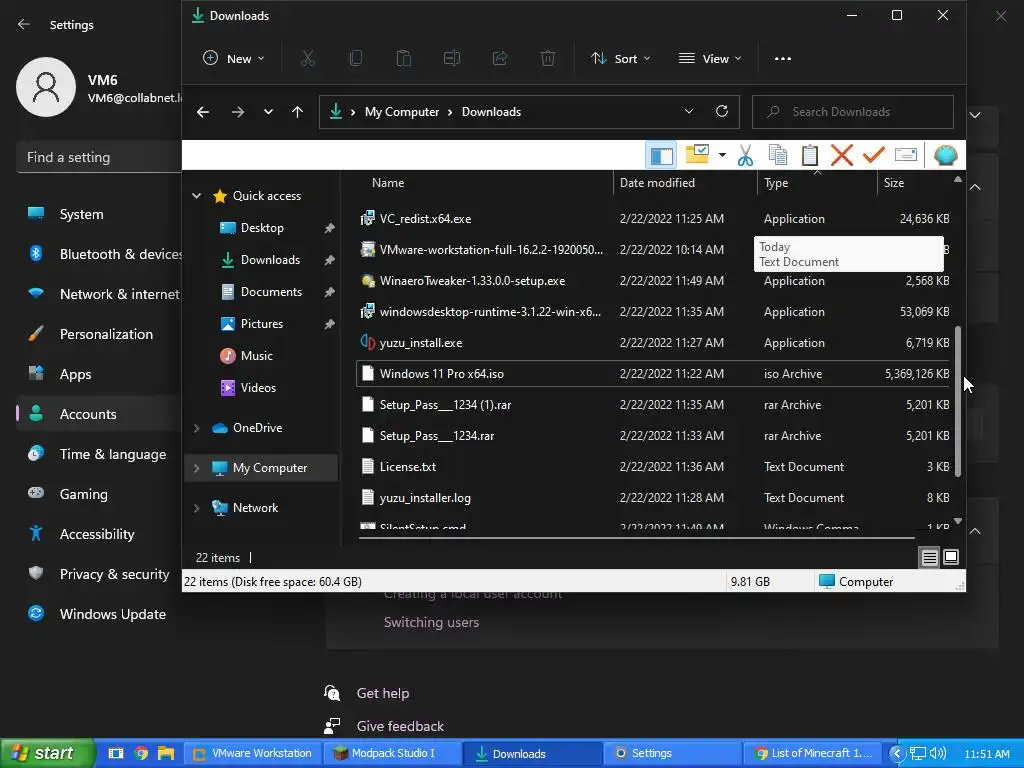The image size is (1024, 768).
Task: Click the Copy pages icon in classic toolbar
Action: (x=778, y=155)
